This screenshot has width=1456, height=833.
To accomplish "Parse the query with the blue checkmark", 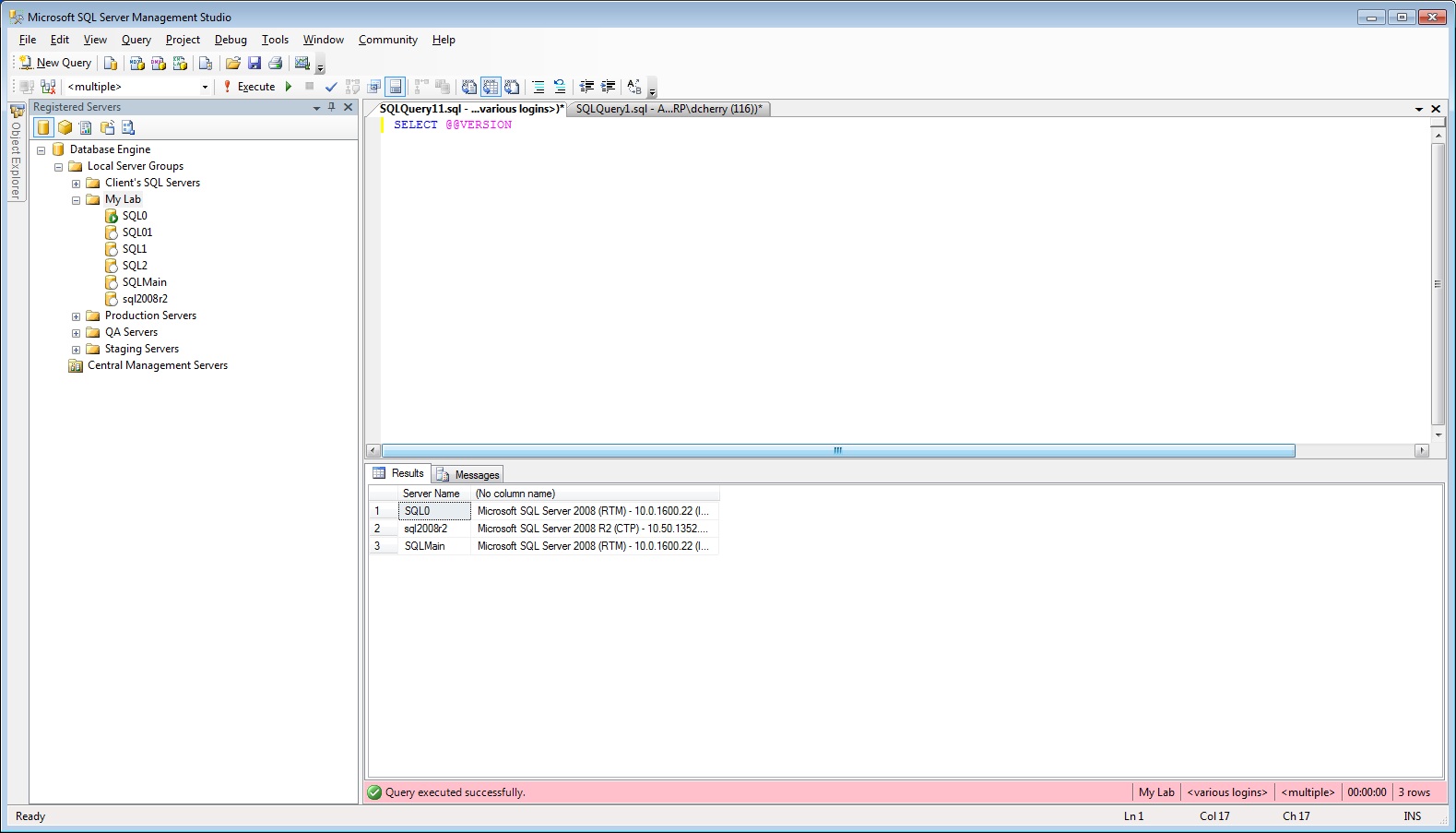I will click(331, 87).
